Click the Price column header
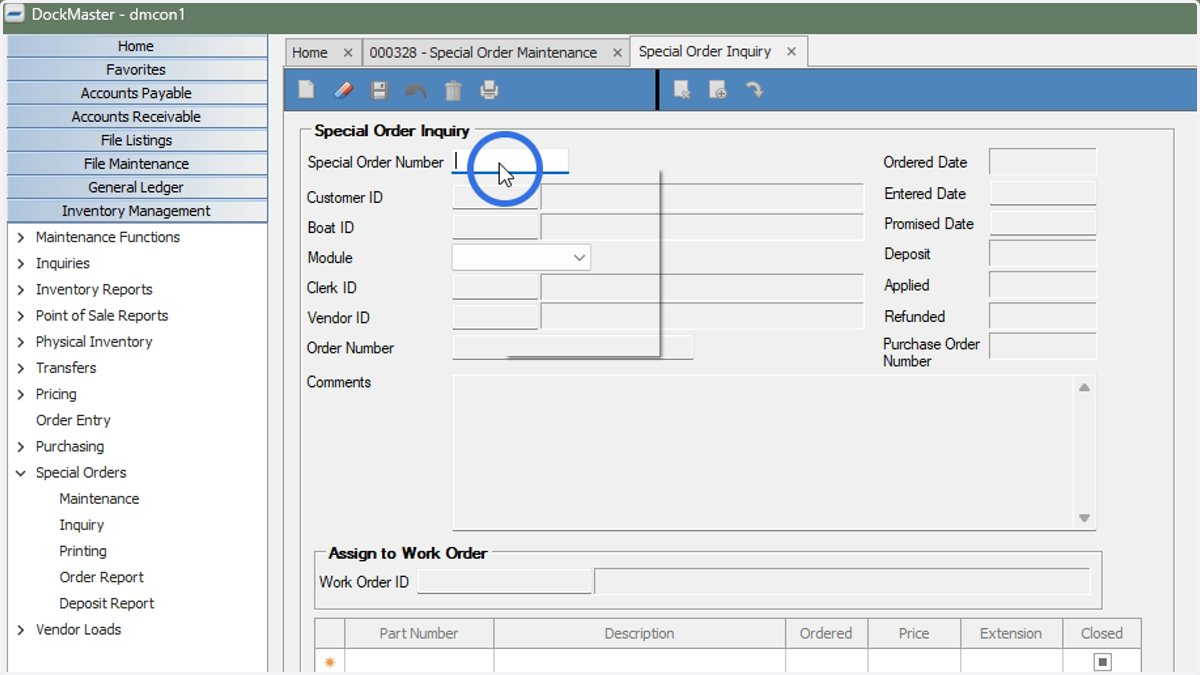This screenshot has height=675, width=1200. pos(914,633)
